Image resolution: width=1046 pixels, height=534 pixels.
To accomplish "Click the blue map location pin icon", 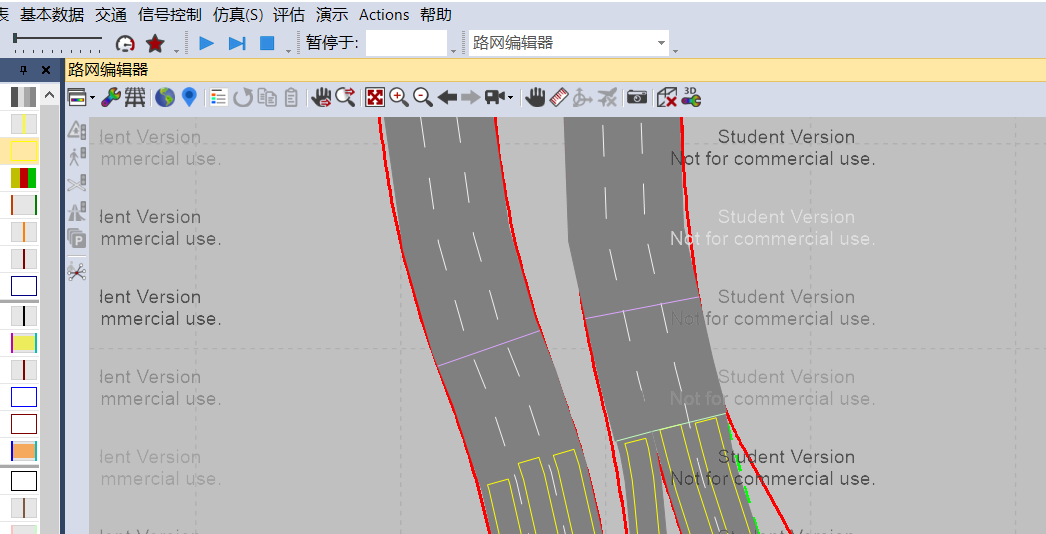I will tap(189, 97).
